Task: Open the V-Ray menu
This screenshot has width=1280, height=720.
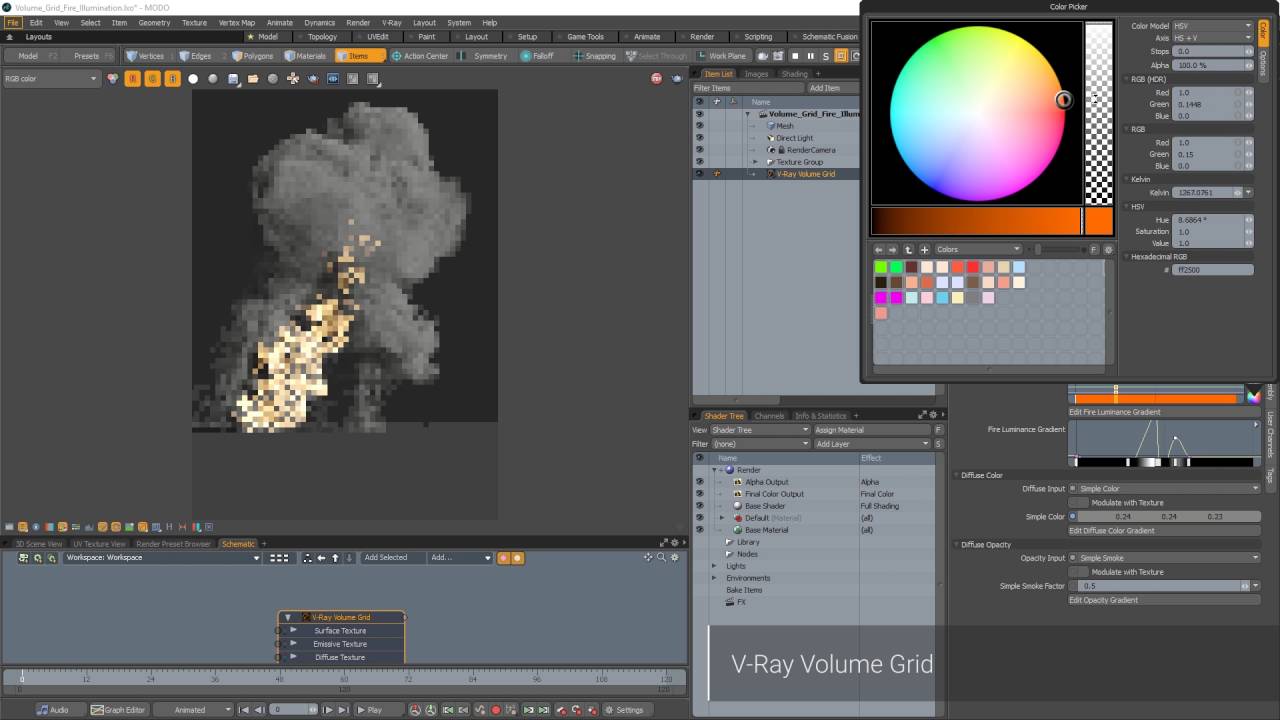Action: [392, 22]
